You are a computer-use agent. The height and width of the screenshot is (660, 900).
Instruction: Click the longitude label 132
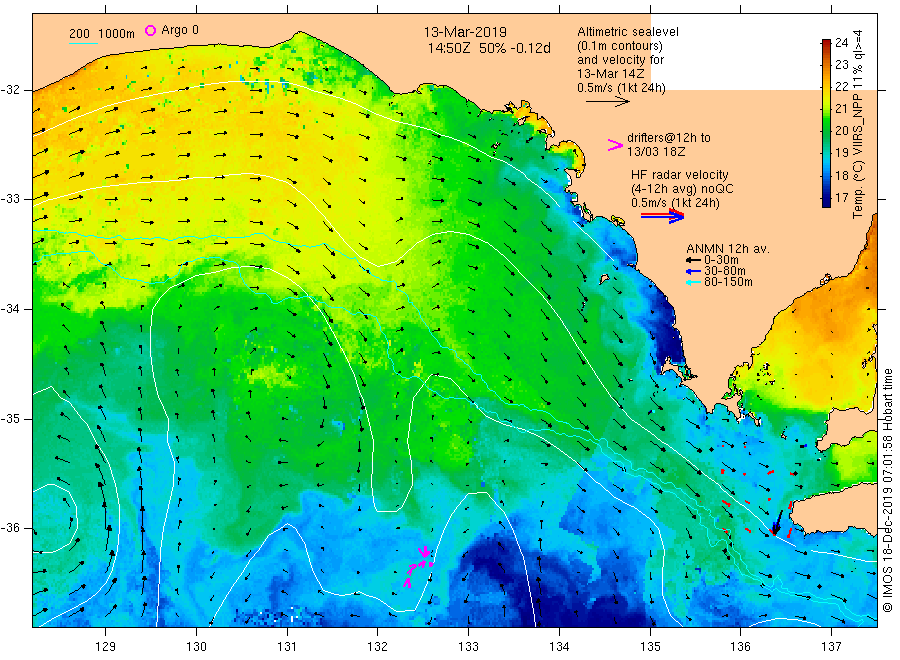click(x=378, y=647)
